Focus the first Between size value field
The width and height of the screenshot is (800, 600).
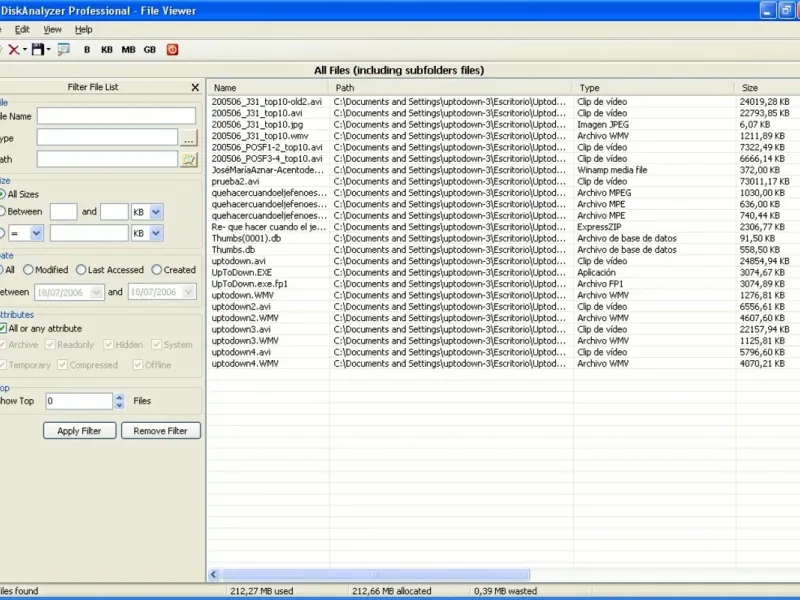point(64,212)
